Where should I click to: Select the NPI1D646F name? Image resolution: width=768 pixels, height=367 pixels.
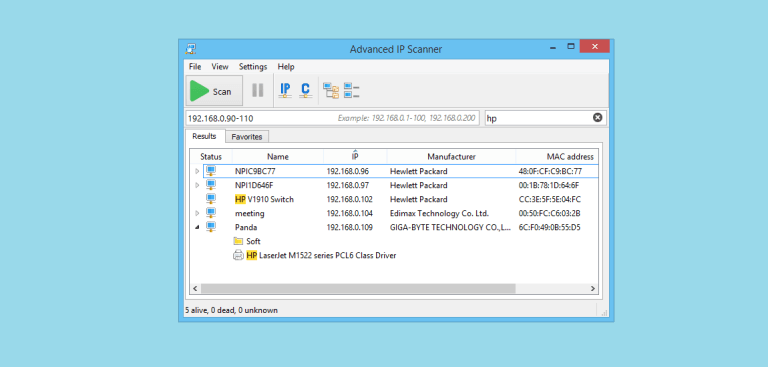coord(254,185)
